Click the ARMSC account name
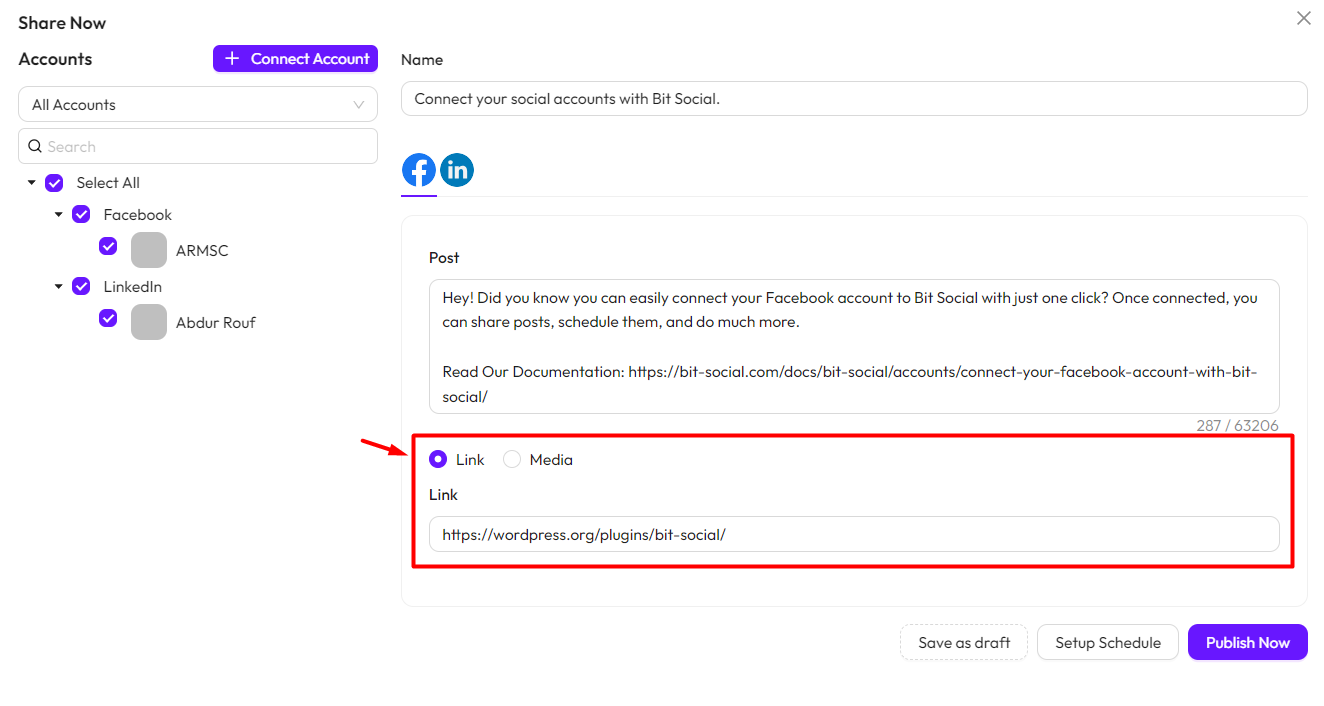The height and width of the screenshot is (706, 1324). pyautogui.click(x=202, y=251)
